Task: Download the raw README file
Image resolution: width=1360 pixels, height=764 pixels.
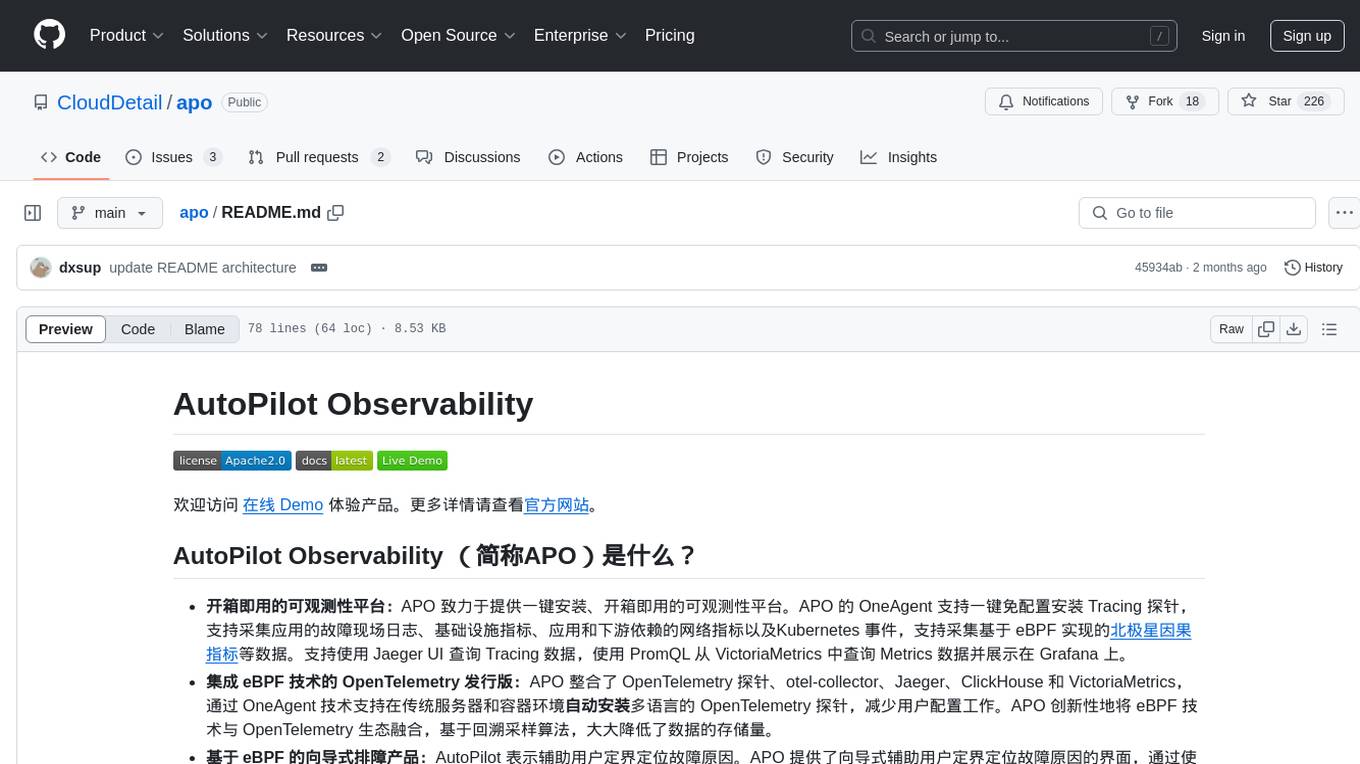Action: [x=1293, y=329]
